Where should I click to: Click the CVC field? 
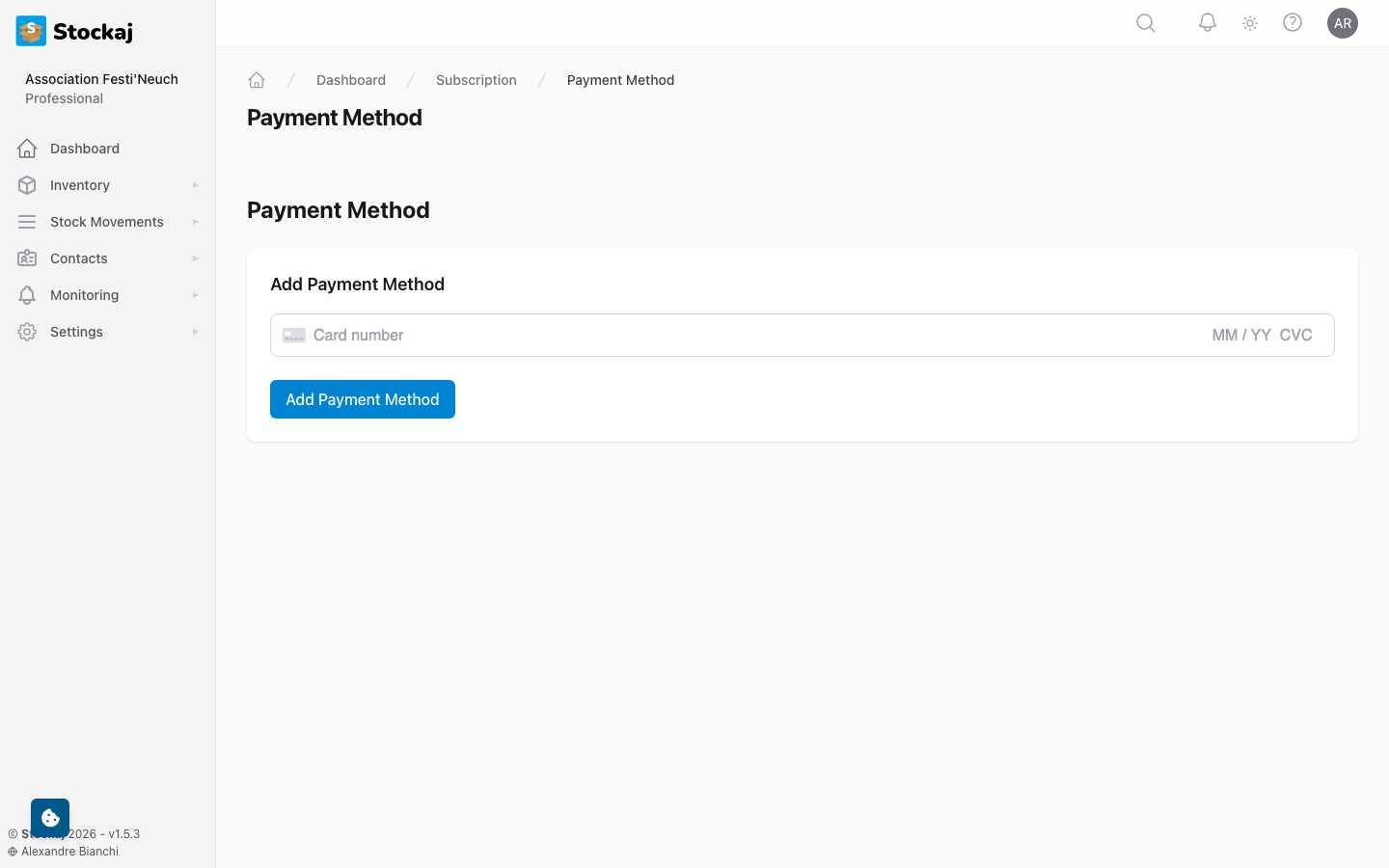(x=1295, y=336)
